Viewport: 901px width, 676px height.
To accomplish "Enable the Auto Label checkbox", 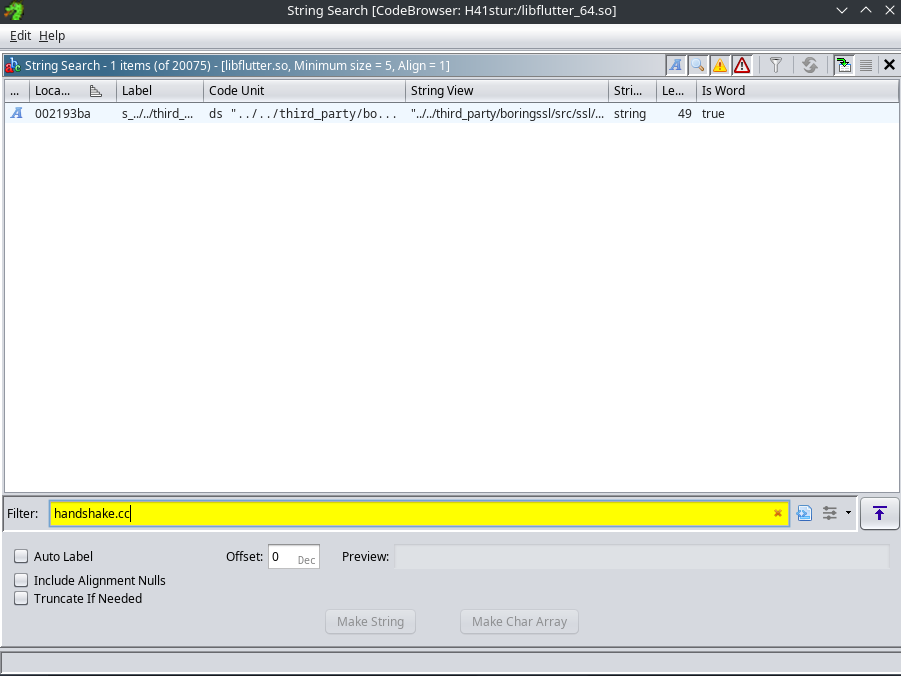I will coord(21,557).
